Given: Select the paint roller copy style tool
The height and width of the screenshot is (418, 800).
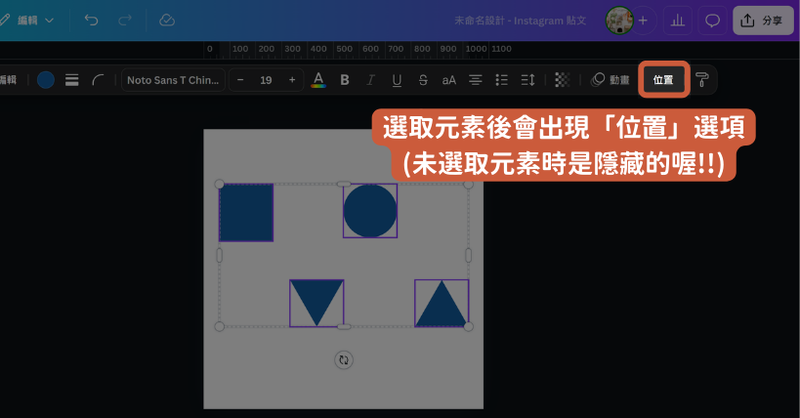Looking at the screenshot, I should pos(702,80).
